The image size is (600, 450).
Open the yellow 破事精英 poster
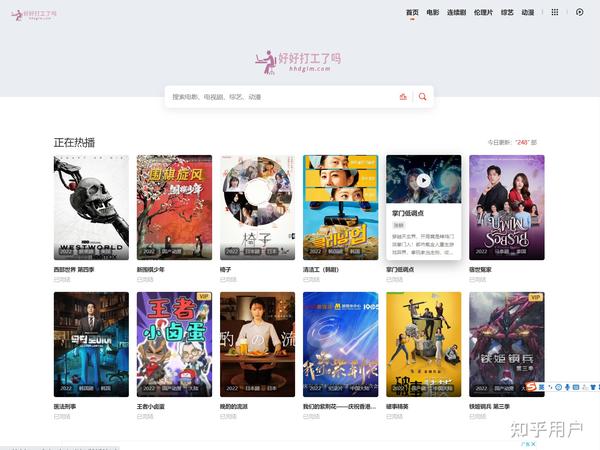424,344
